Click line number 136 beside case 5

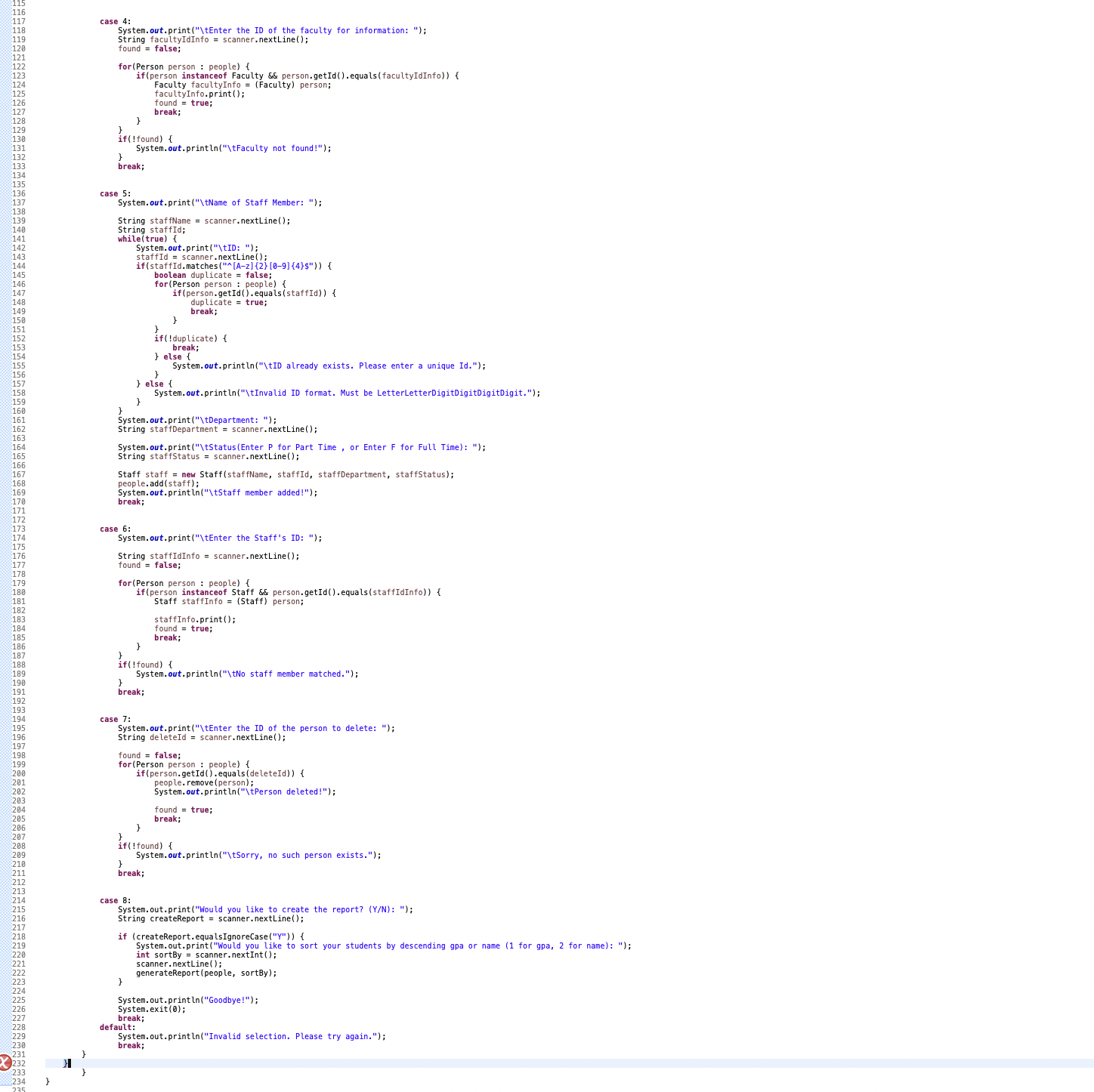(19, 193)
